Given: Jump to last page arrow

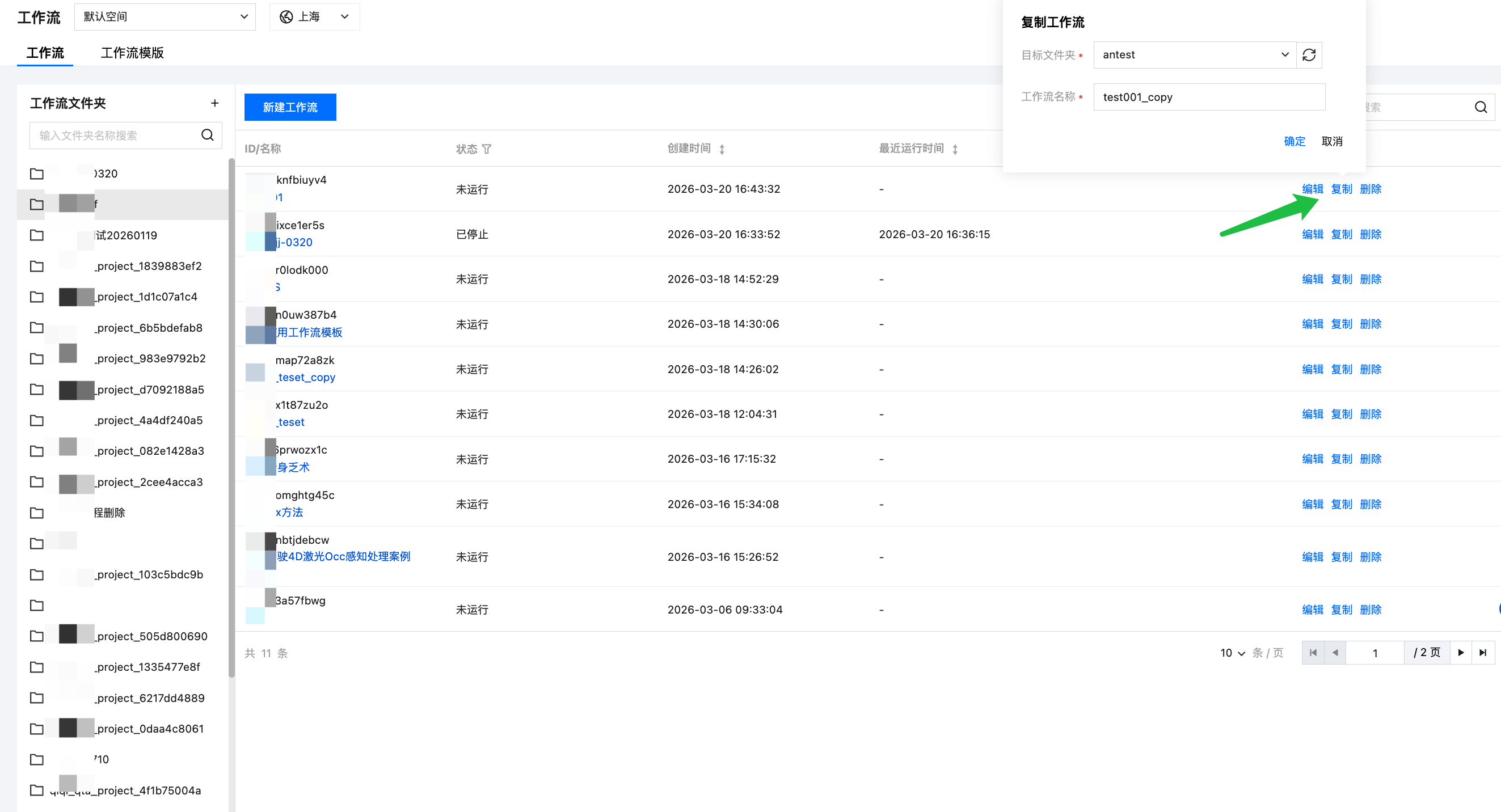Looking at the screenshot, I should [1483, 653].
